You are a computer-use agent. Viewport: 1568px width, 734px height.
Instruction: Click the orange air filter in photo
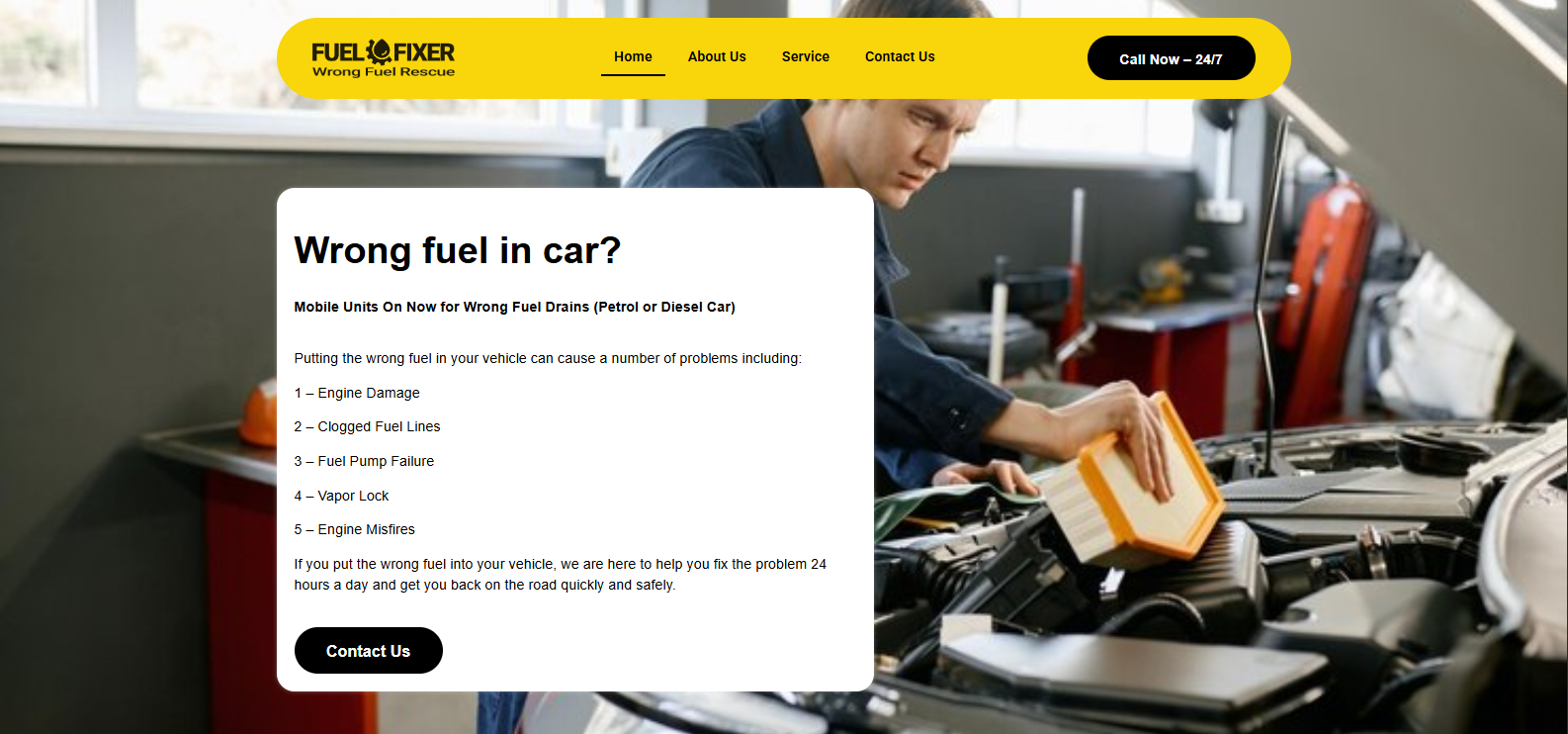1132,485
